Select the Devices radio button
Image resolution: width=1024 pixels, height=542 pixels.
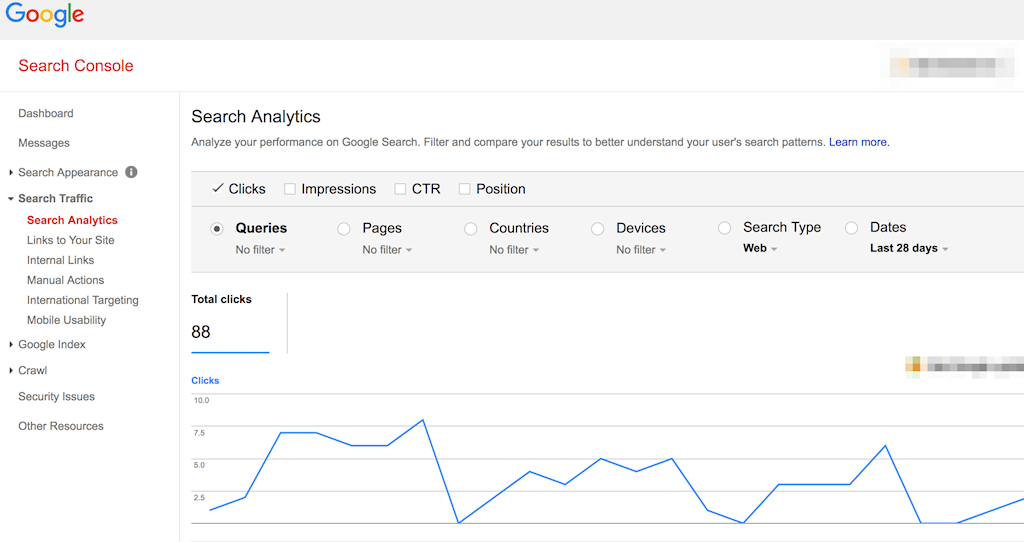click(598, 229)
